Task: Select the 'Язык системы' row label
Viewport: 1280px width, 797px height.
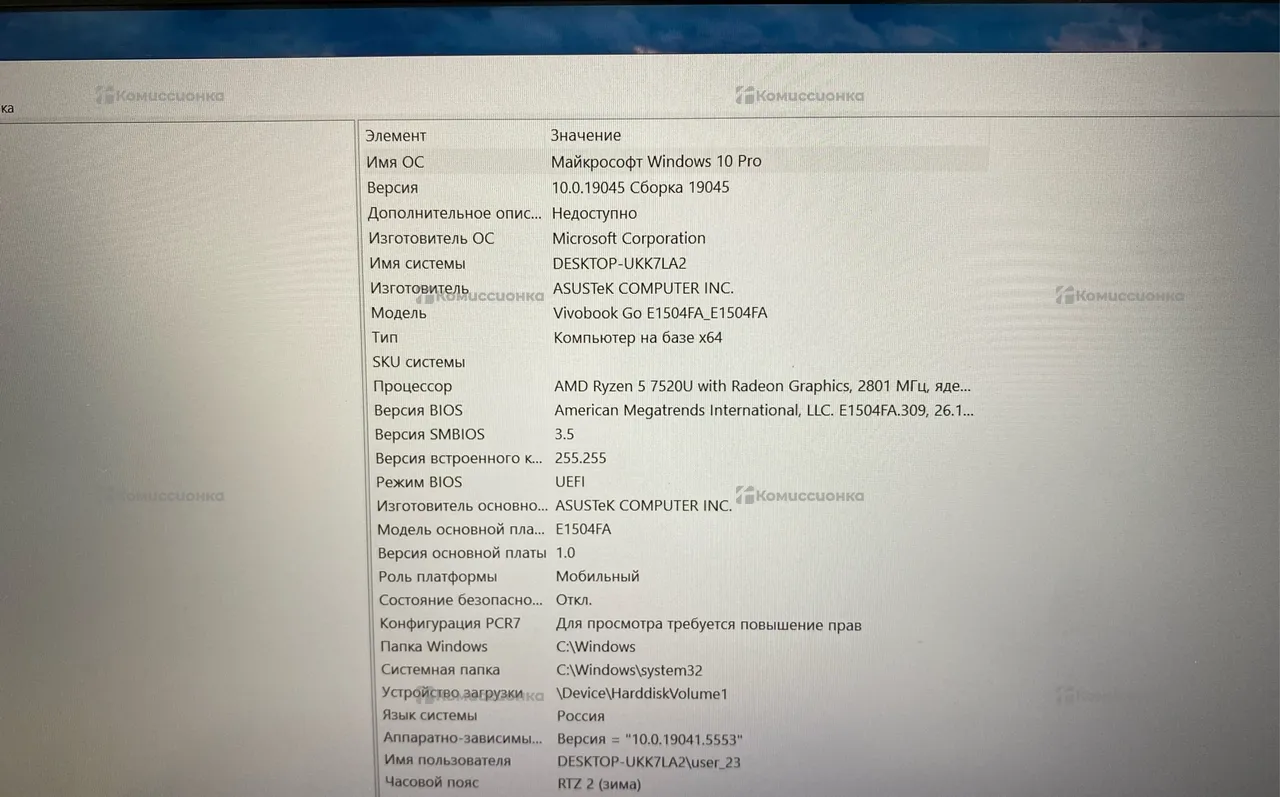Action: (x=430, y=715)
